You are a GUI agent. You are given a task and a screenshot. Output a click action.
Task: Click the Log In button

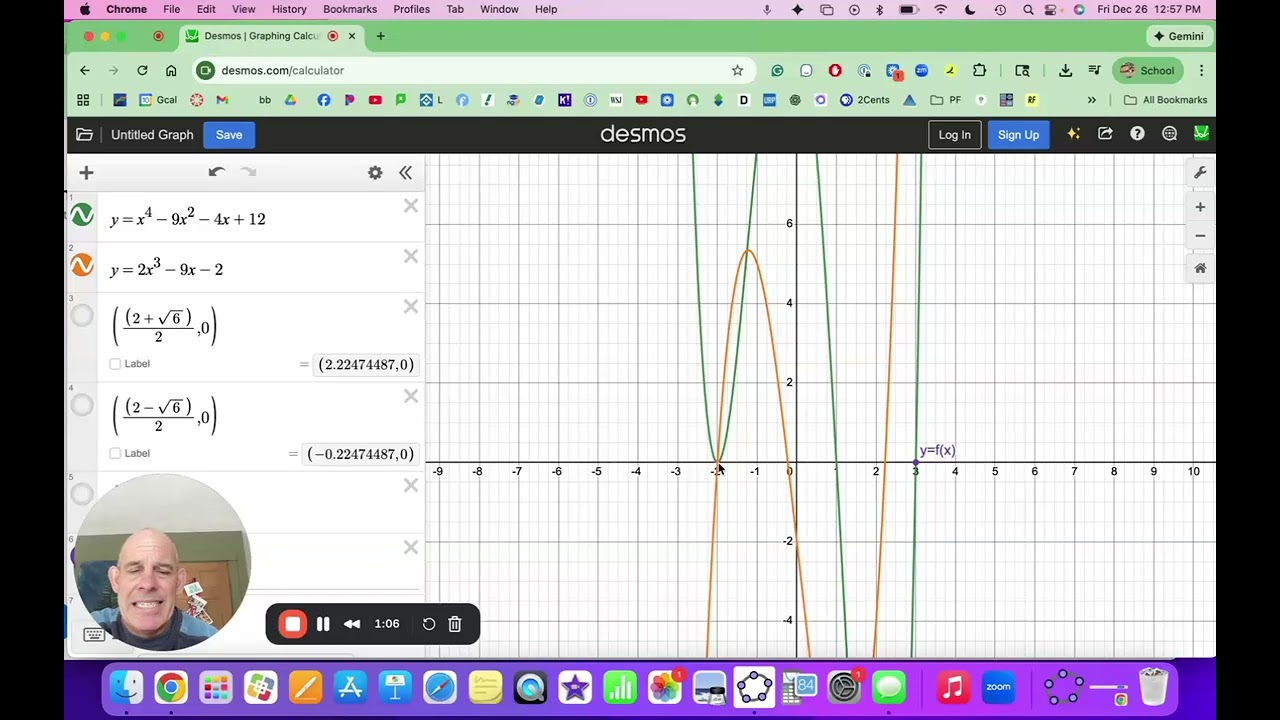(954, 134)
